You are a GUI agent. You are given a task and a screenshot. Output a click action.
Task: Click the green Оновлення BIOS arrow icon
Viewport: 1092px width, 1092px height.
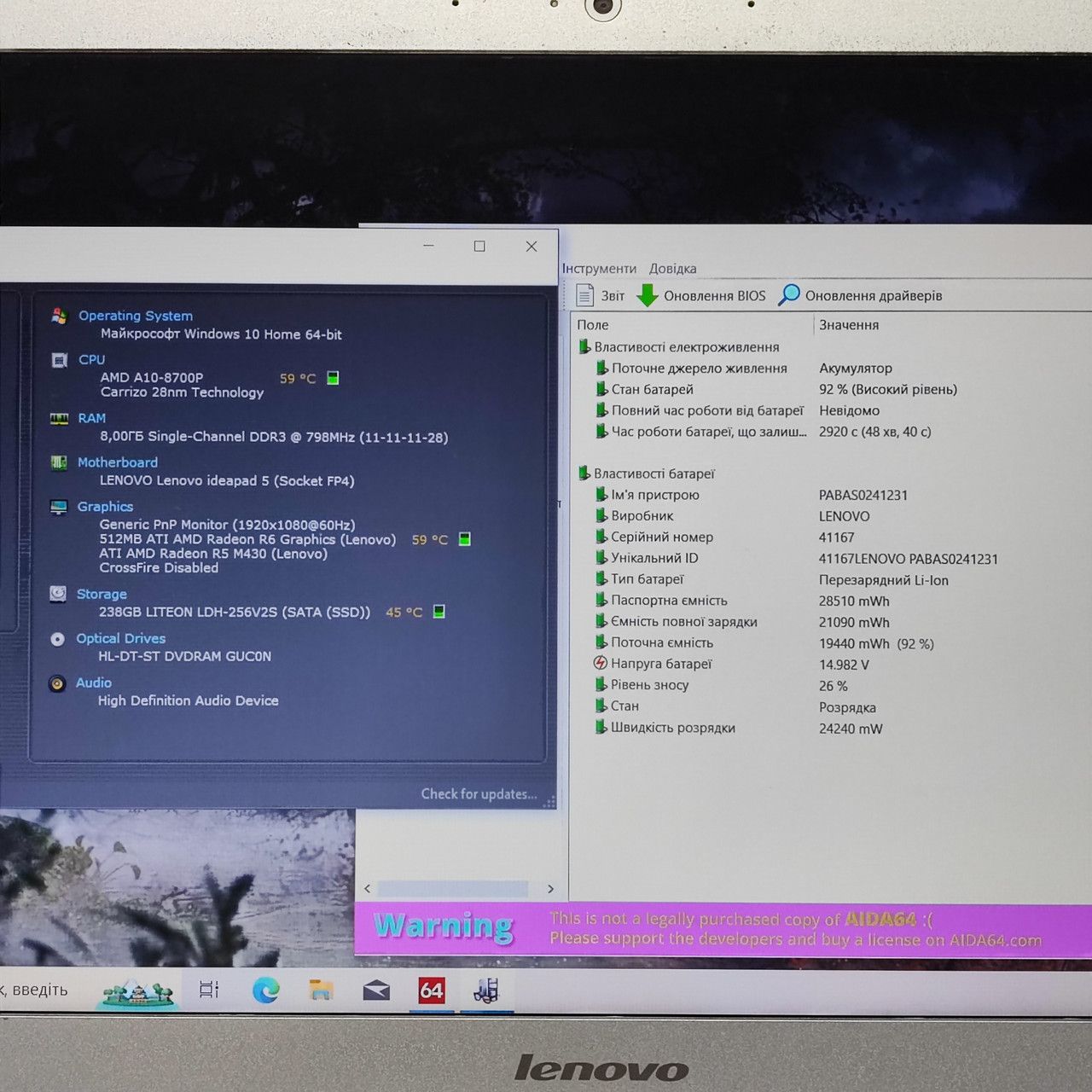pos(648,295)
